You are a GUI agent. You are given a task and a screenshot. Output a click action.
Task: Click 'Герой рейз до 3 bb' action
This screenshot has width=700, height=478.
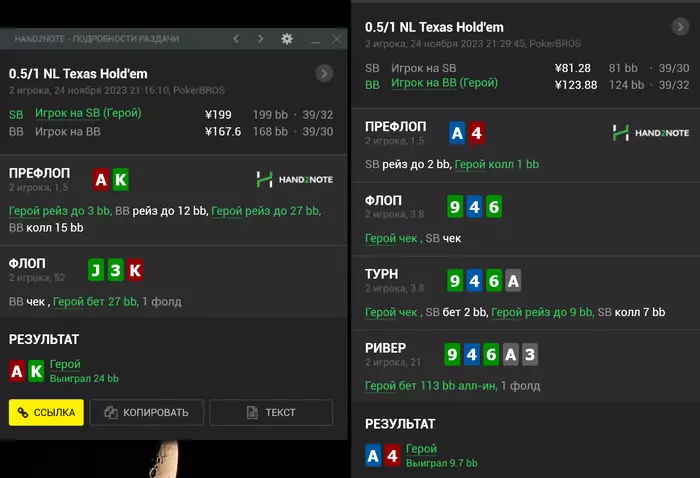[x=60, y=211]
